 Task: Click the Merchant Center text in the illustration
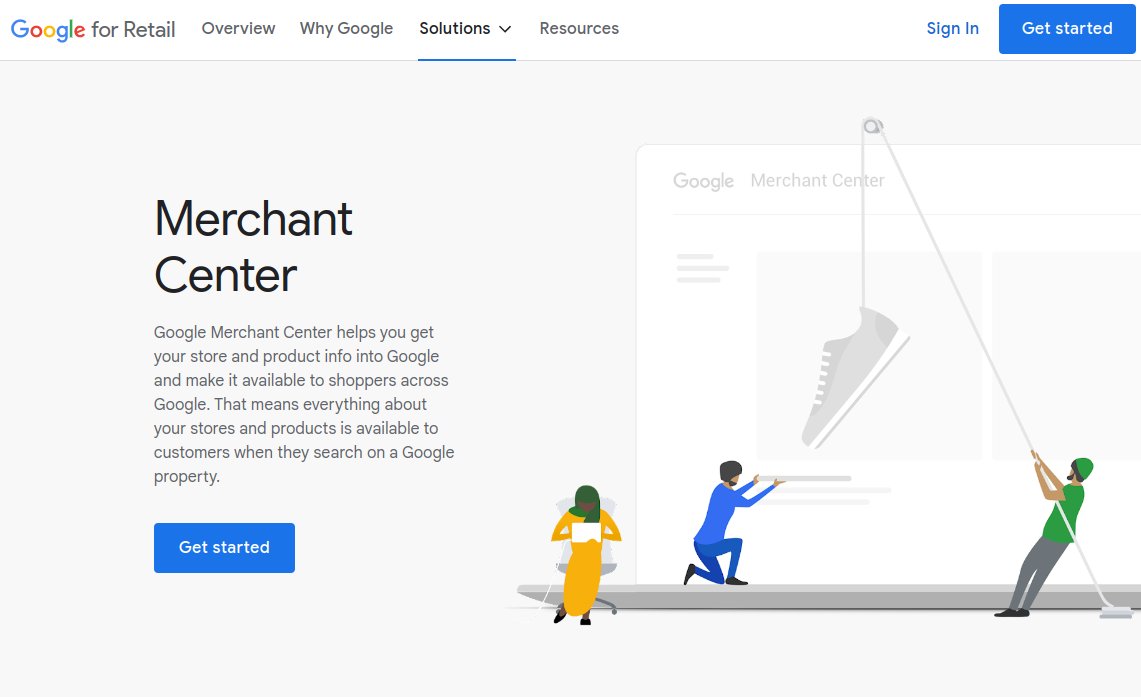point(817,180)
